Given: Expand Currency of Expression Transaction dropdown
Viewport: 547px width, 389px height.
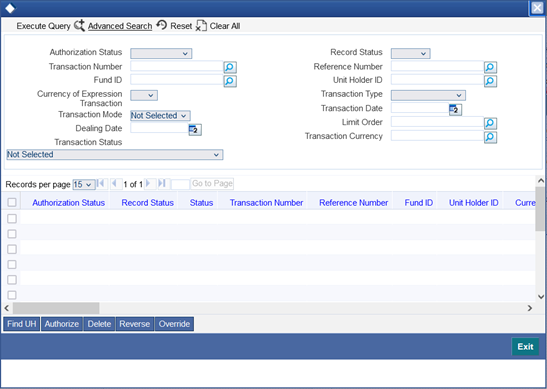Looking at the screenshot, I should coord(144,95).
